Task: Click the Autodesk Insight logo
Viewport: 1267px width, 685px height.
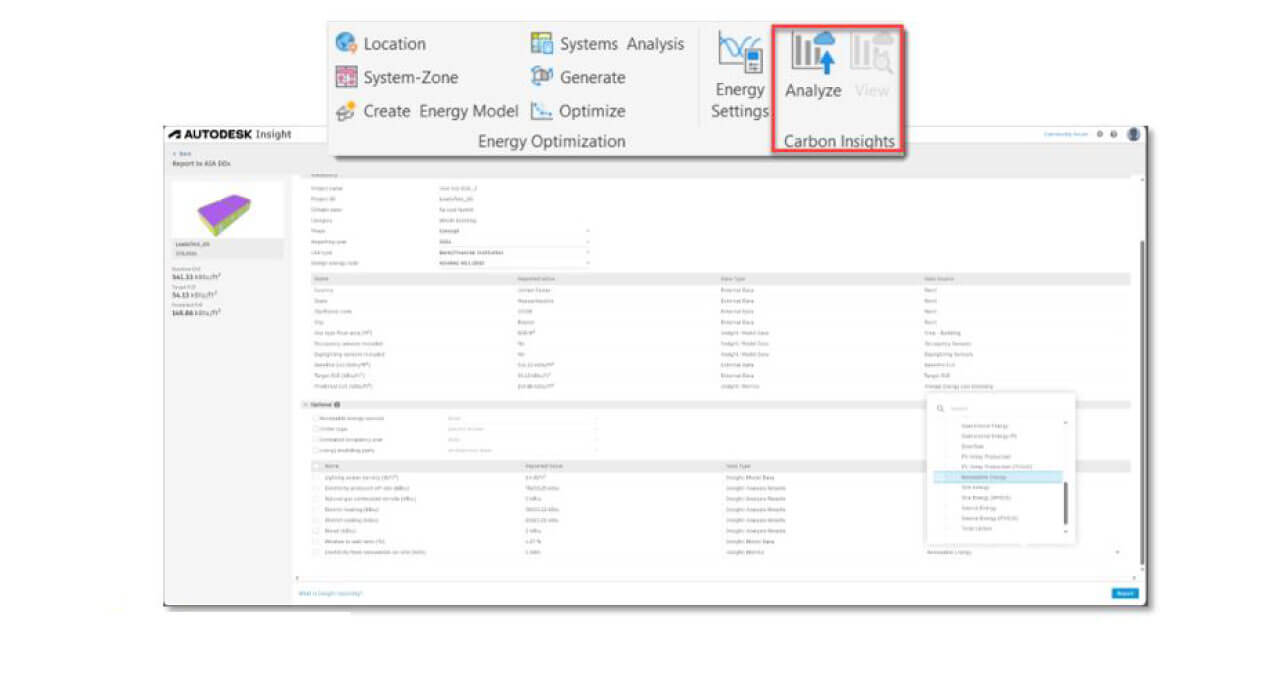Action: [x=229, y=134]
